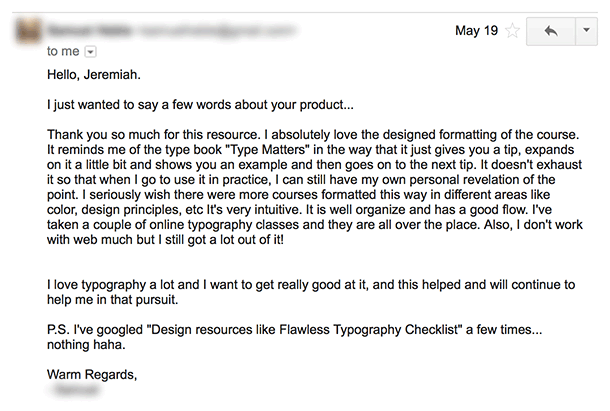Star this email from May 19
This screenshot has height=411, width=610.
(513, 31)
